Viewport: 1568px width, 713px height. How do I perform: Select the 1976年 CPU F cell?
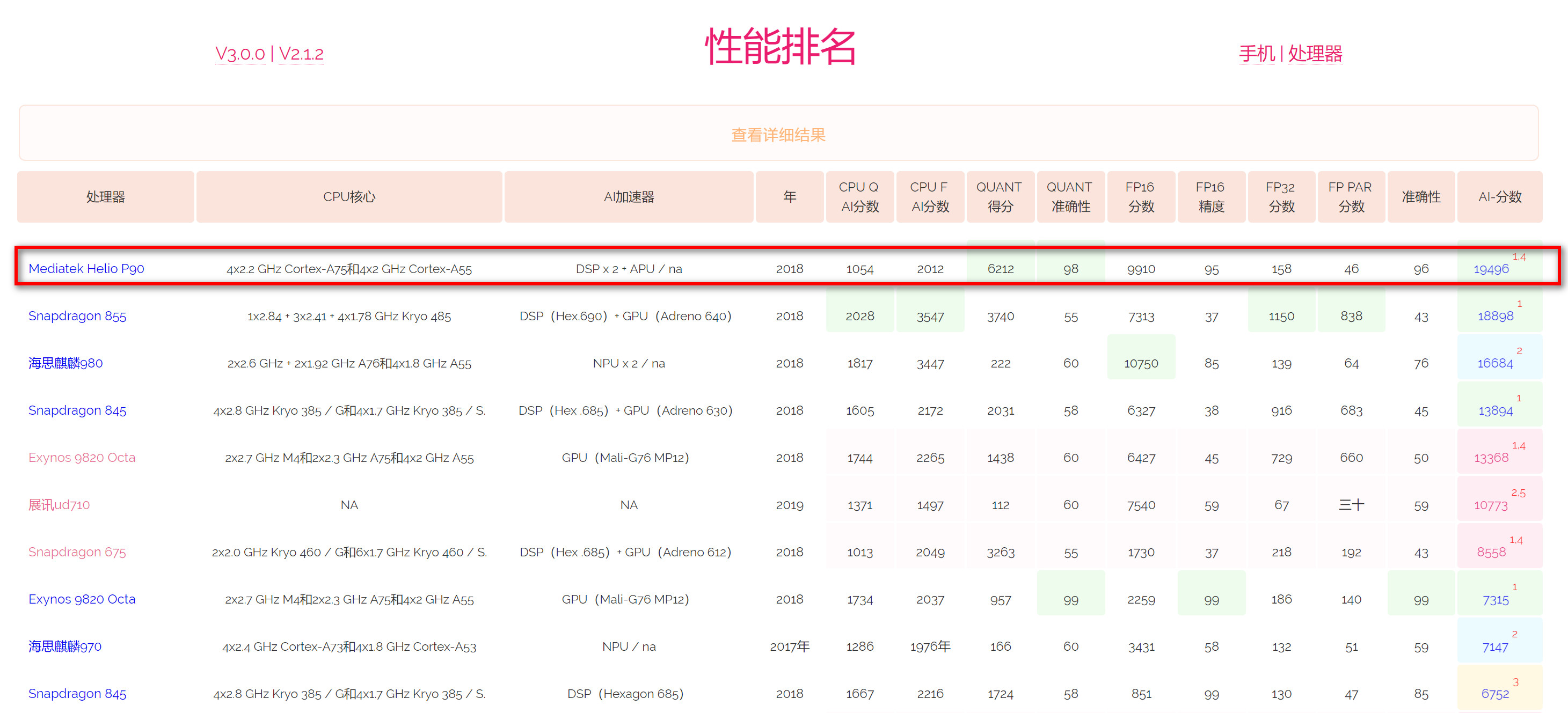click(930, 646)
